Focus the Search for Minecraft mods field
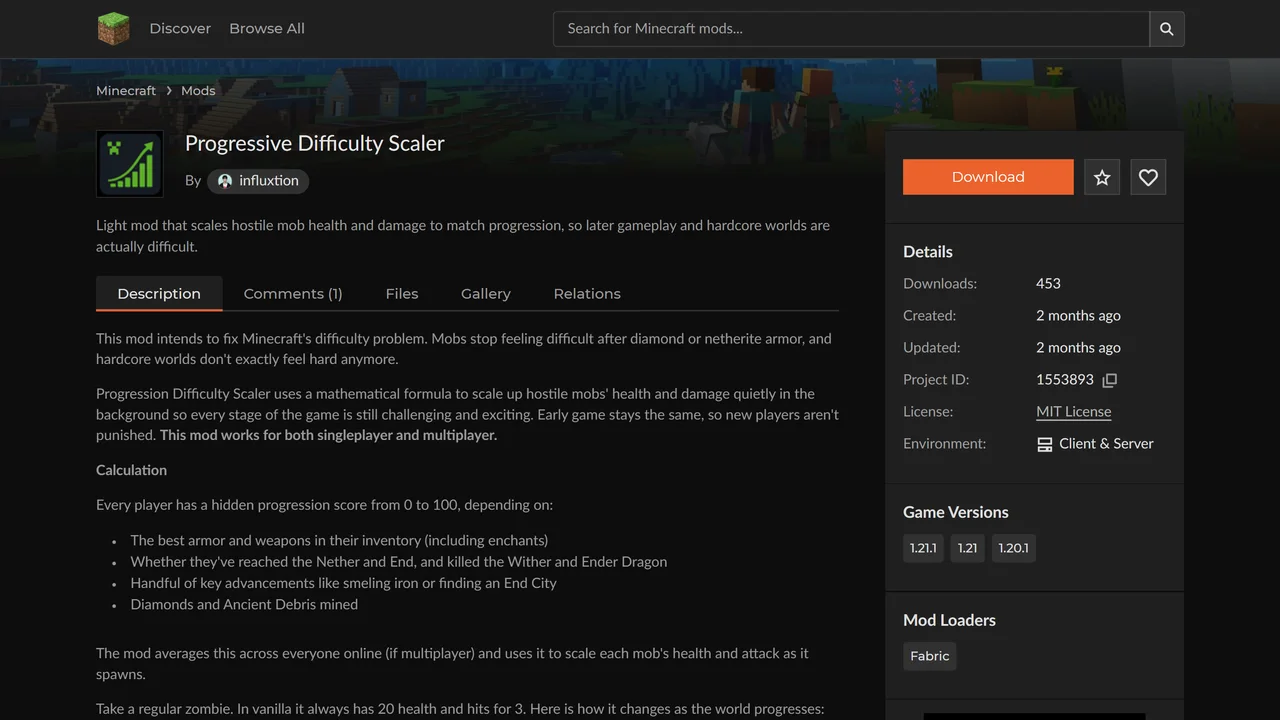The height and width of the screenshot is (720, 1280). tap(851, 29)
